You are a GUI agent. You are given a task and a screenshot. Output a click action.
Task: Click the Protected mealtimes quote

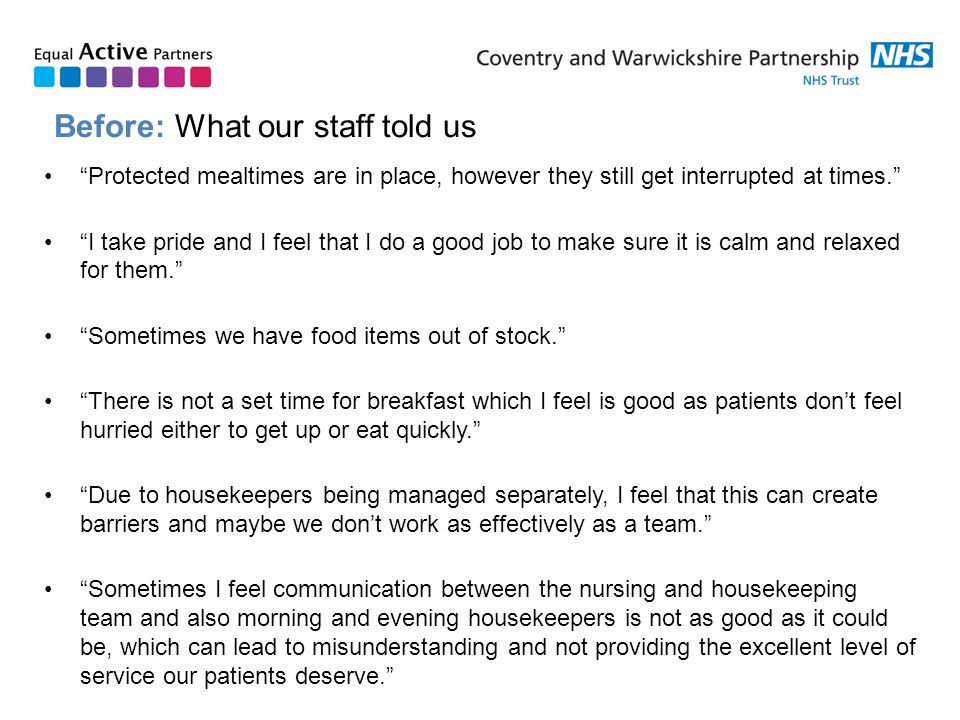click(x=490, y=176)
